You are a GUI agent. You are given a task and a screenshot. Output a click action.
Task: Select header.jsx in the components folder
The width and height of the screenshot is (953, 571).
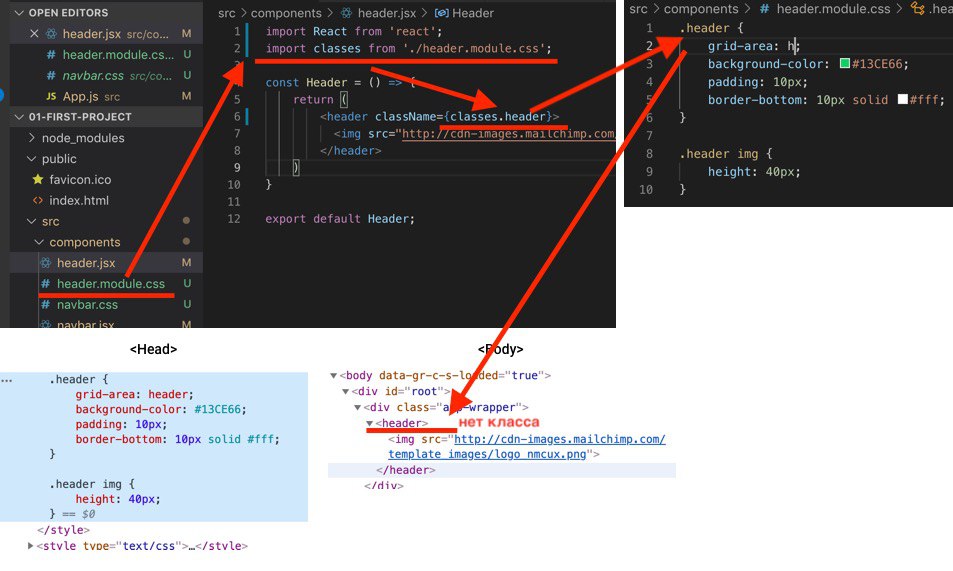click(86, 263)
